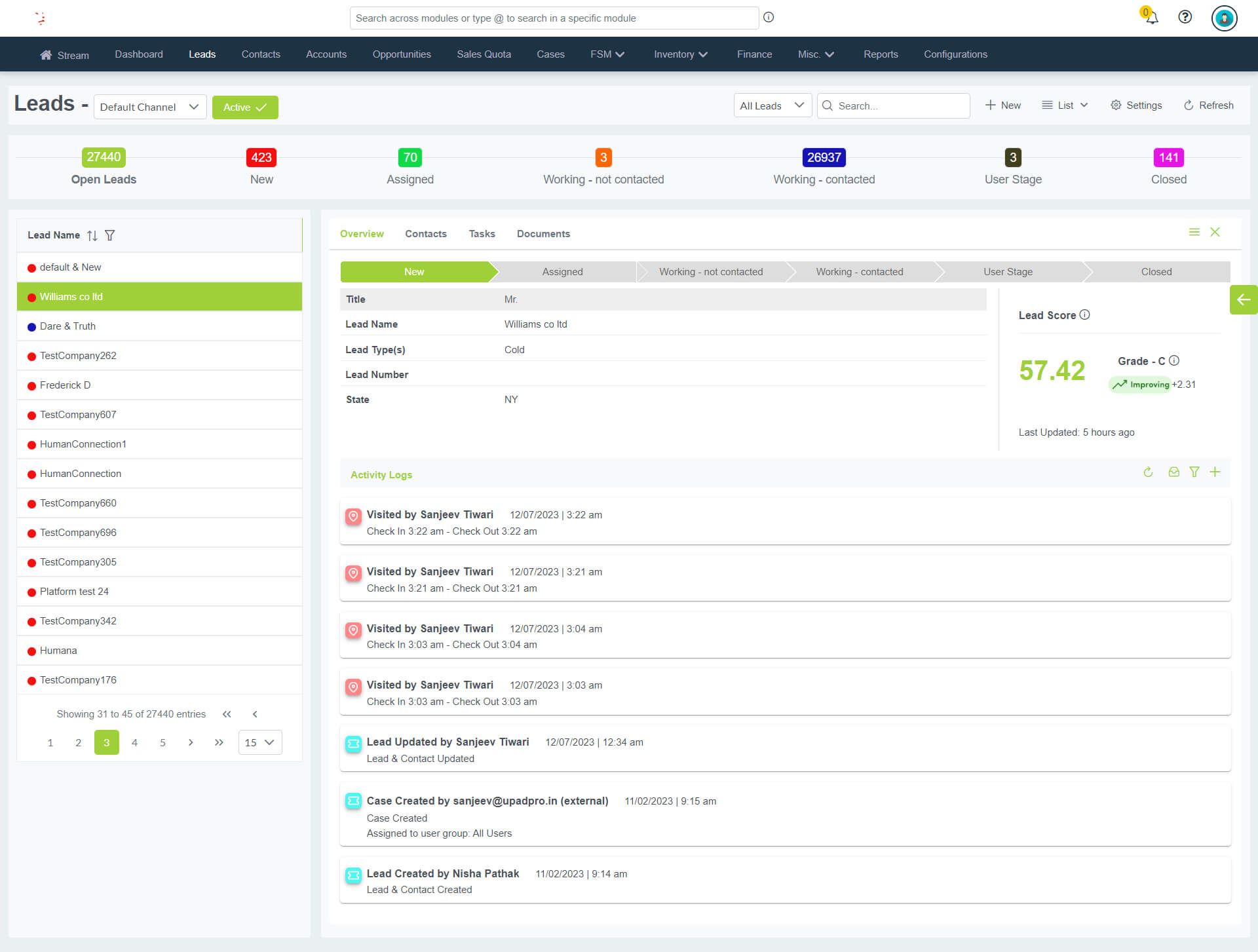Sort leads using the Lead Name sort icon
Viewport: 1258px width, 952px height.
[92, 235]
